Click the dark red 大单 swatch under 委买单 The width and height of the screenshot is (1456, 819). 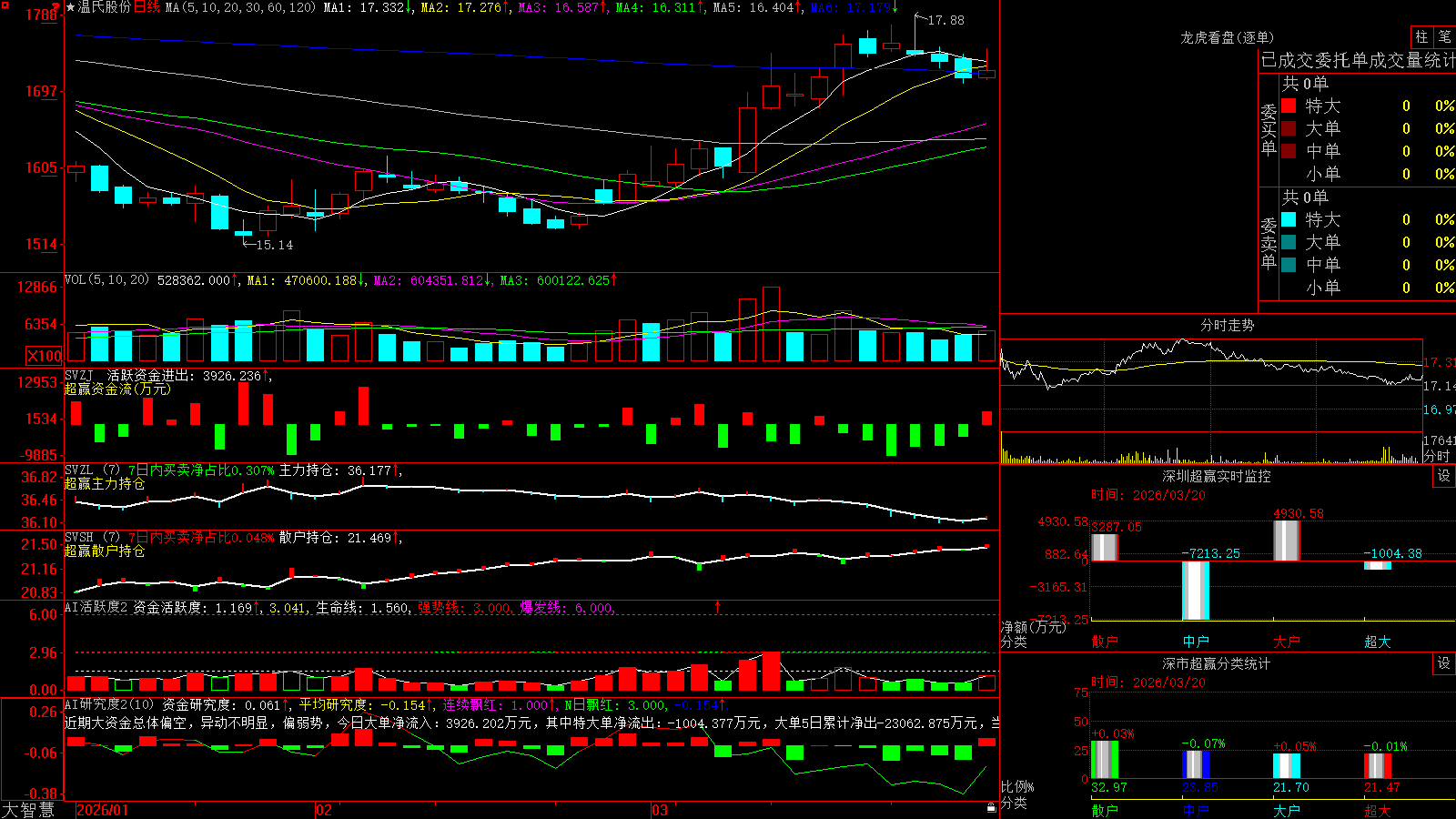[1289, 128]
